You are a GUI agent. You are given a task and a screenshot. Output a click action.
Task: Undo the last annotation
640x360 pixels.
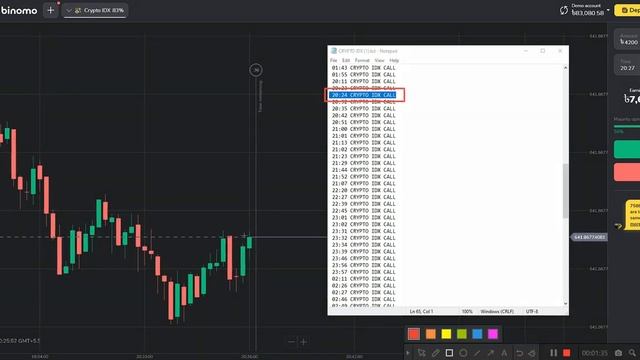(x=519, y=353)
